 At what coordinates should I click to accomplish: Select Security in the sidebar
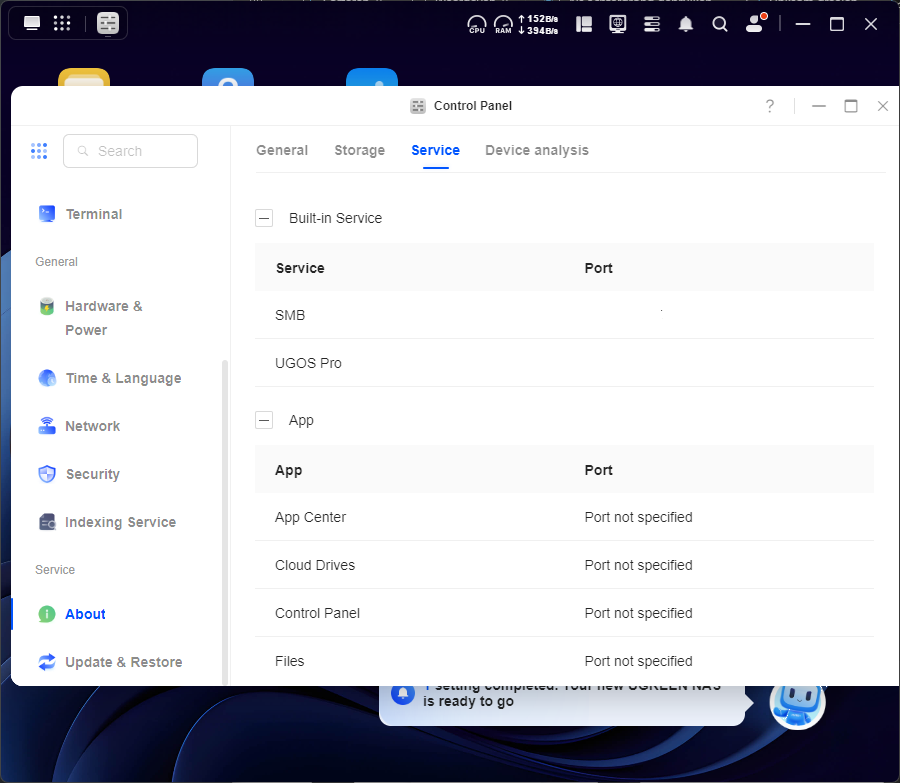92,474
